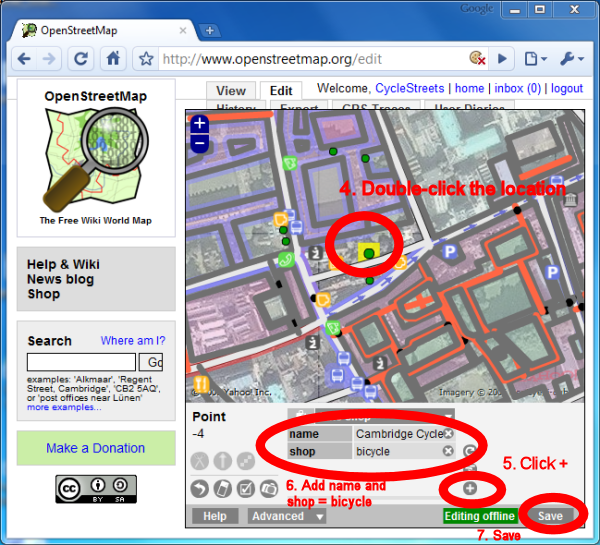
Task: Click Make a Donation
Action: pos(96,448)
